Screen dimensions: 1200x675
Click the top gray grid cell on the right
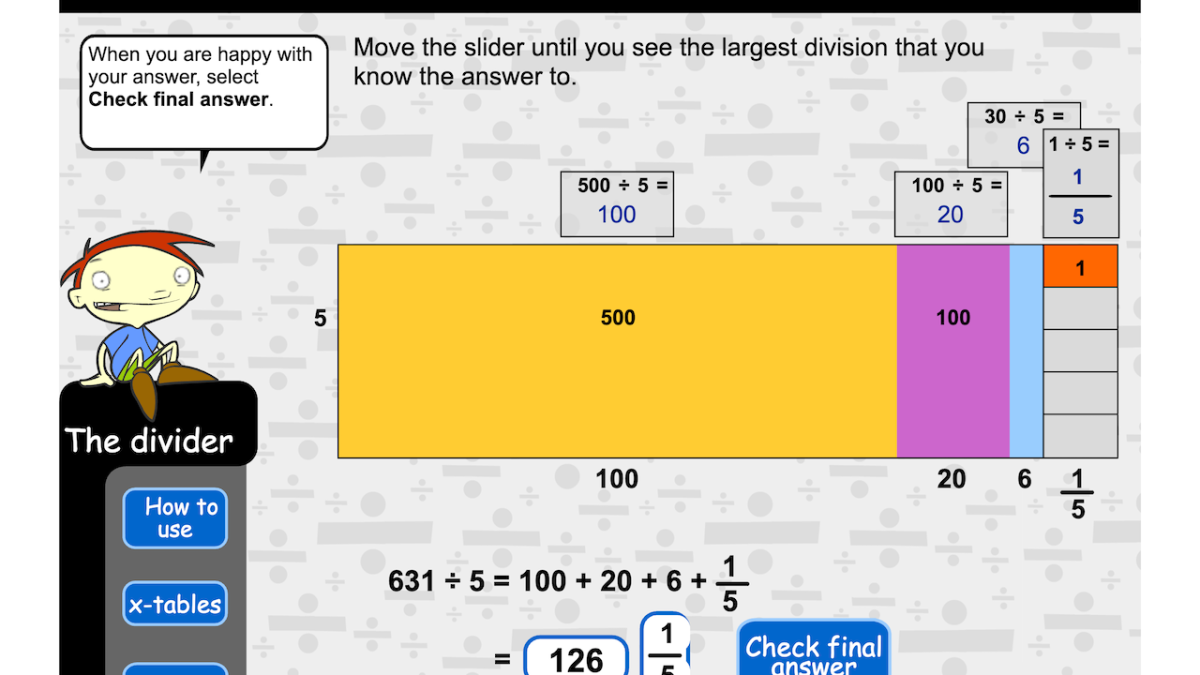[x=1080, y=308]
